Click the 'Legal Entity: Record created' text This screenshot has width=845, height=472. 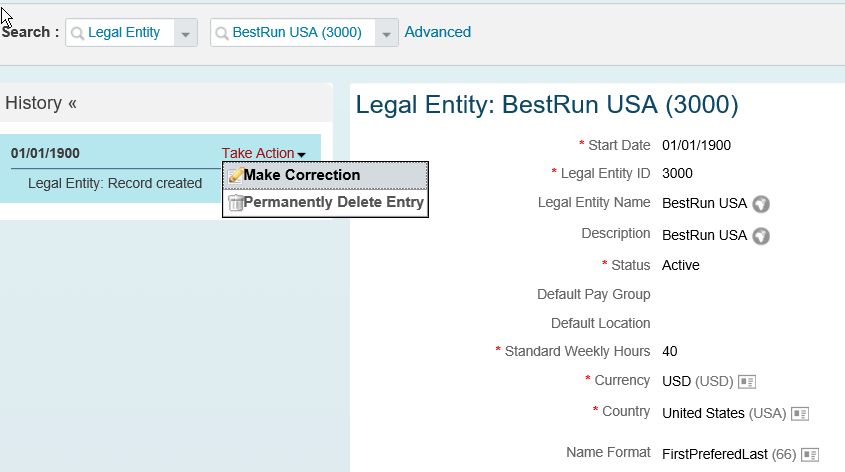click(115, 183)
